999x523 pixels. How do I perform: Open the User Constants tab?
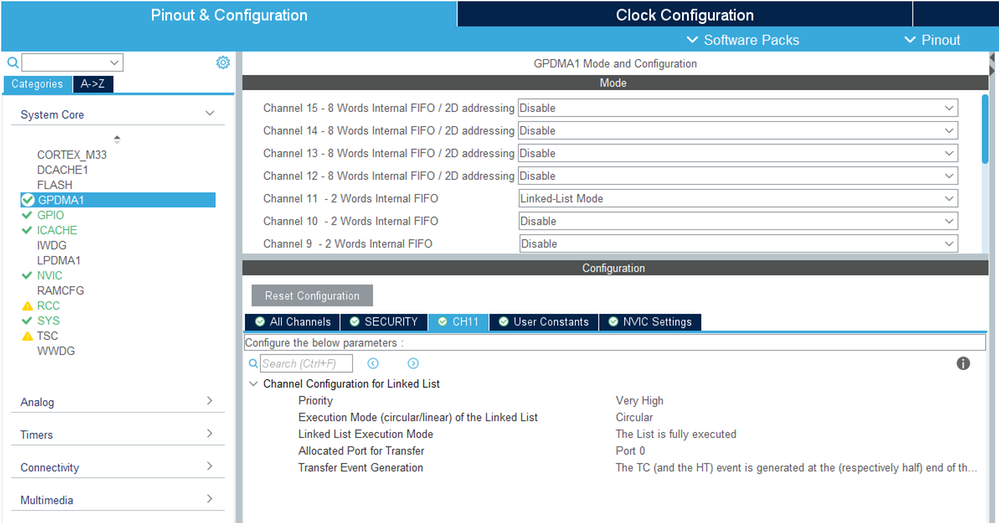(x=543, y=322)
